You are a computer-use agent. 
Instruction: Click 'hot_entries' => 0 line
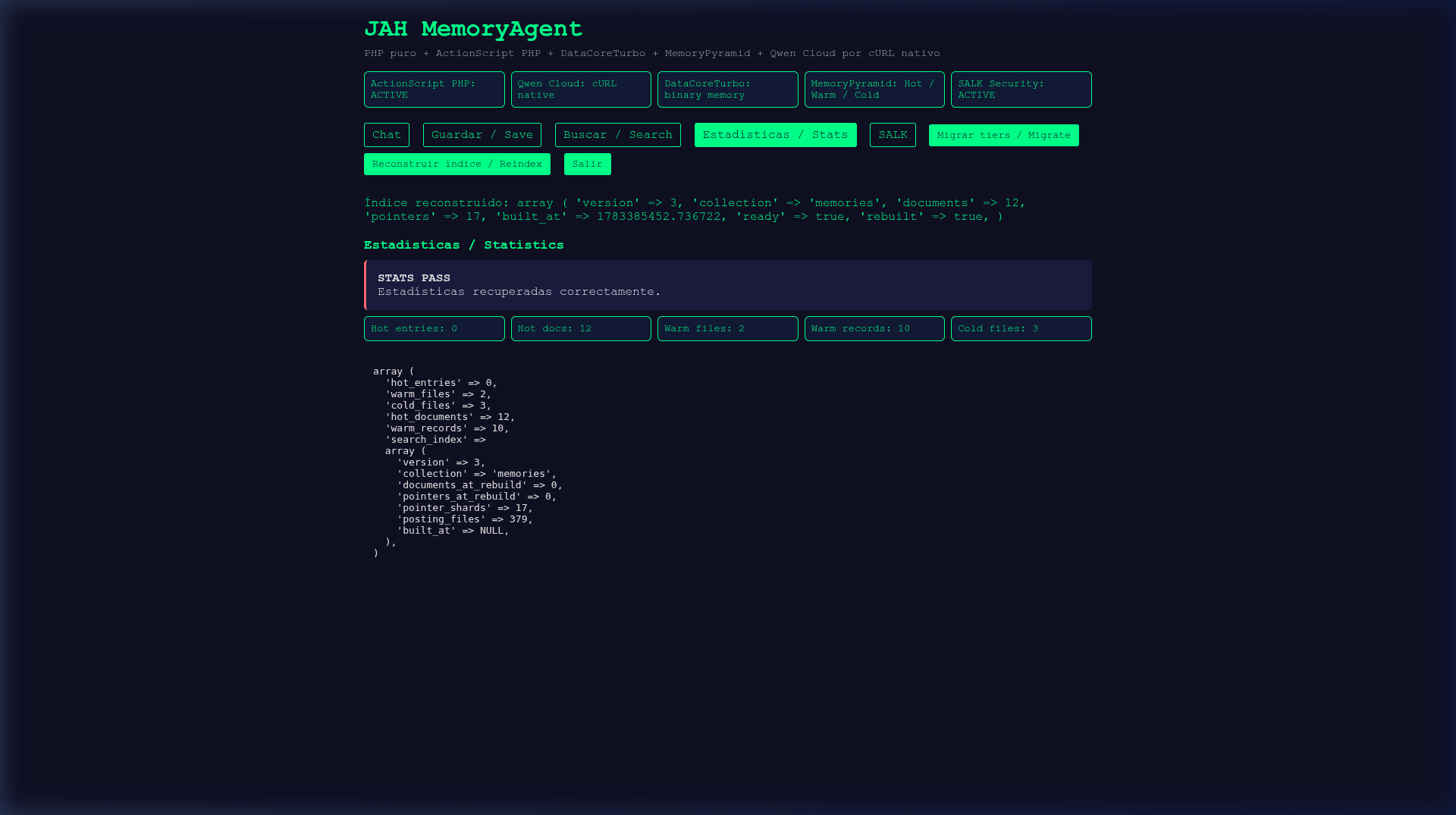click(x=441, y=383)
